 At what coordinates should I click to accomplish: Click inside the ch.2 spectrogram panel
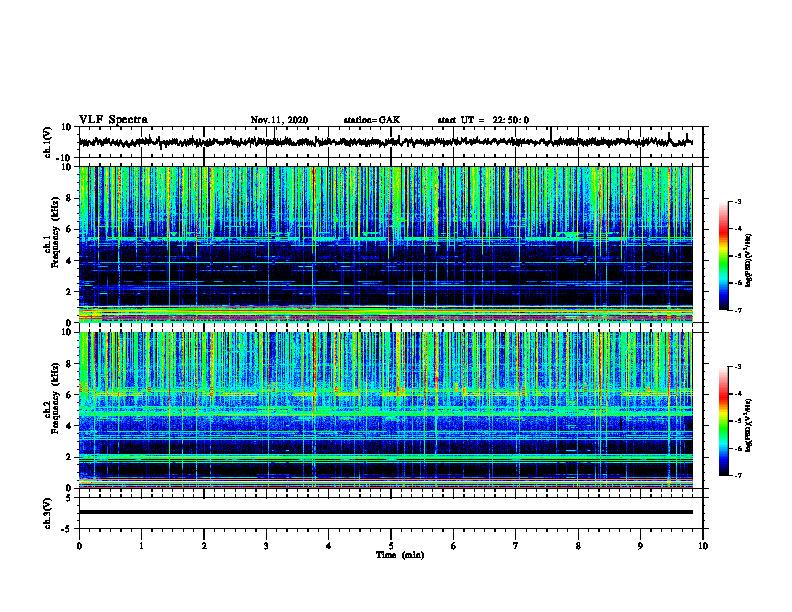point(385,410)
